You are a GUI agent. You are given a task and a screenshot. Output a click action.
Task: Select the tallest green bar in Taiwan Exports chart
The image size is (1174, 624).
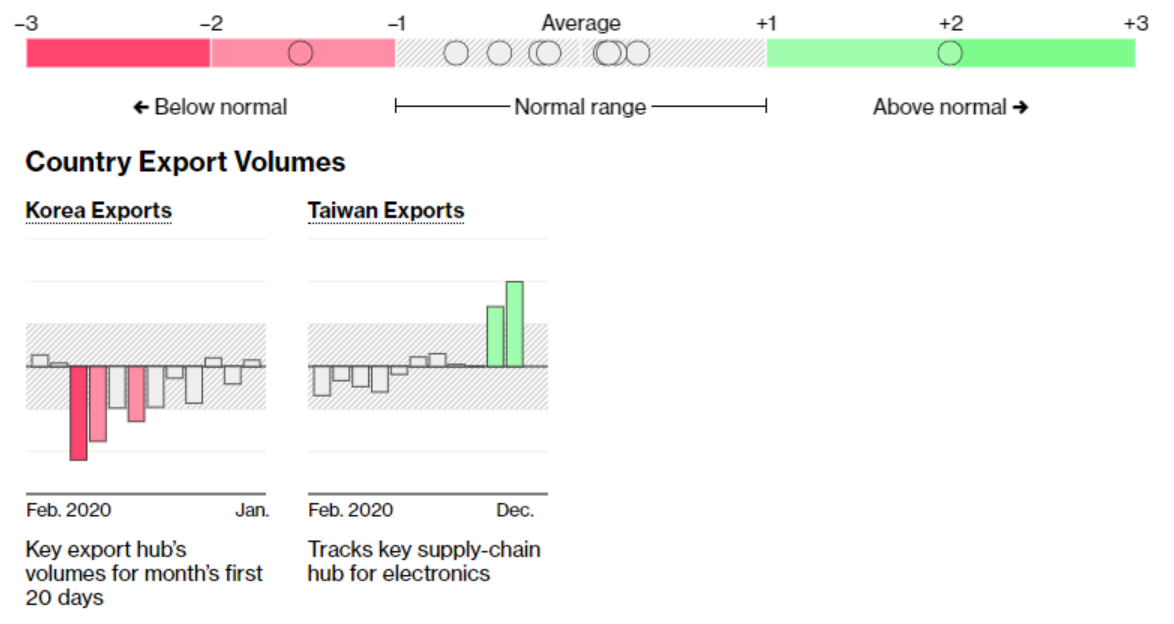[x=515, y=324]
